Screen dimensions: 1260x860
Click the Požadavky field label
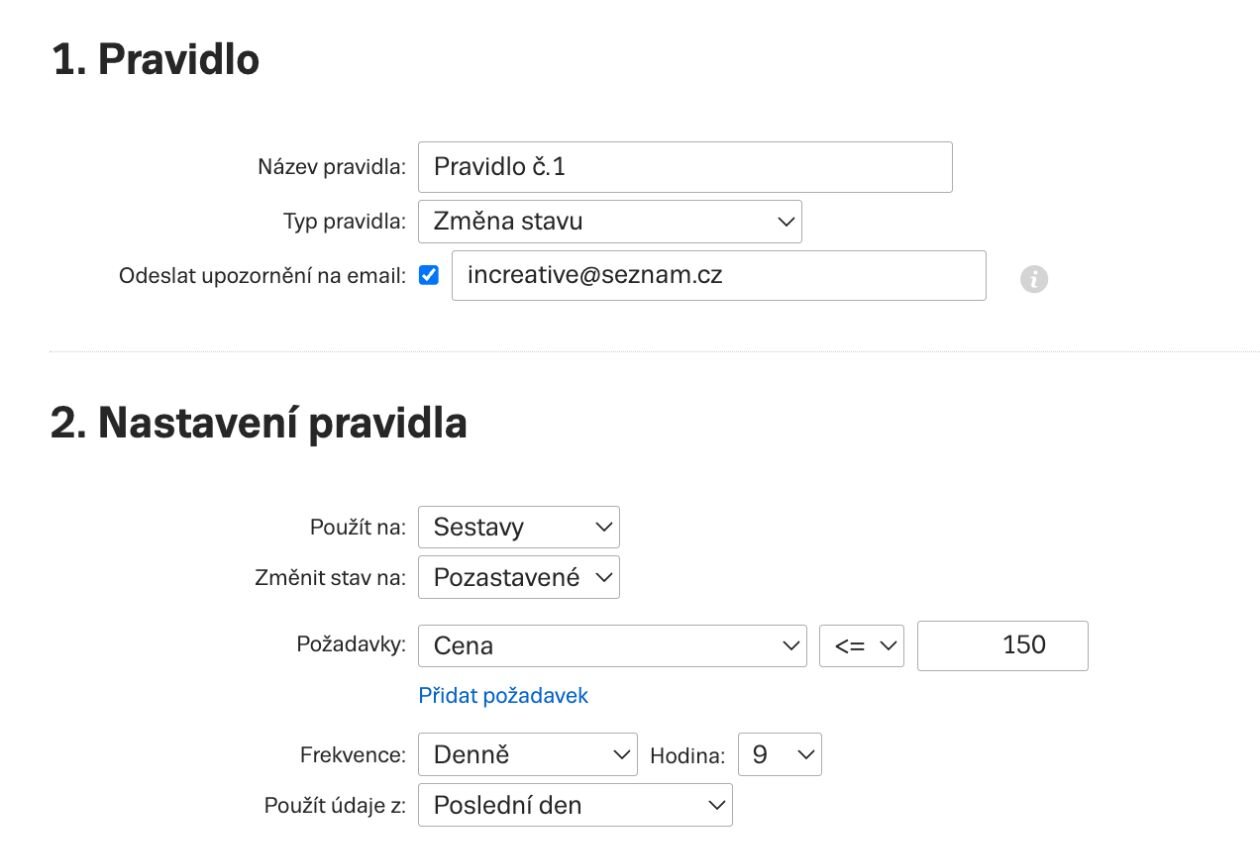pos(351,645)
